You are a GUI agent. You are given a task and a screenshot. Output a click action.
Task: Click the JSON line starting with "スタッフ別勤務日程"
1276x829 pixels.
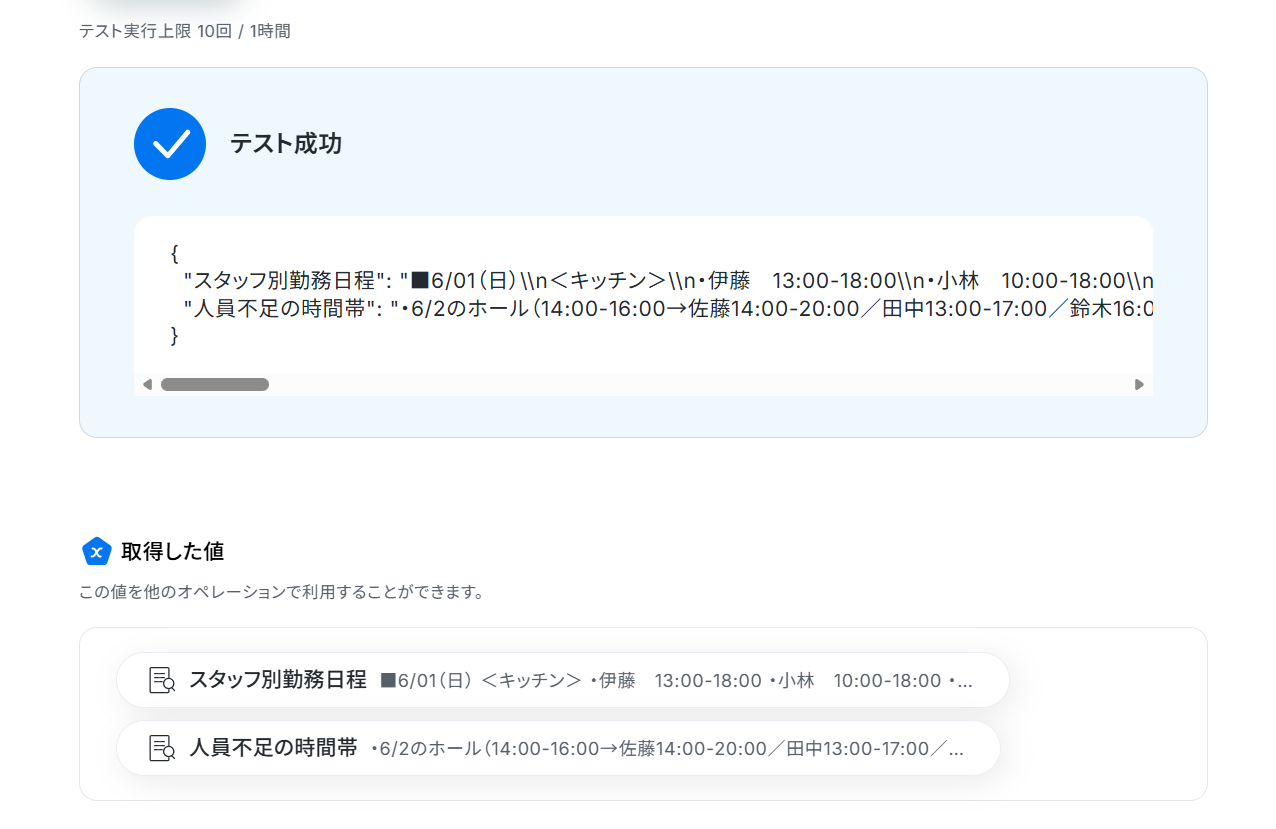pos(669,280)
